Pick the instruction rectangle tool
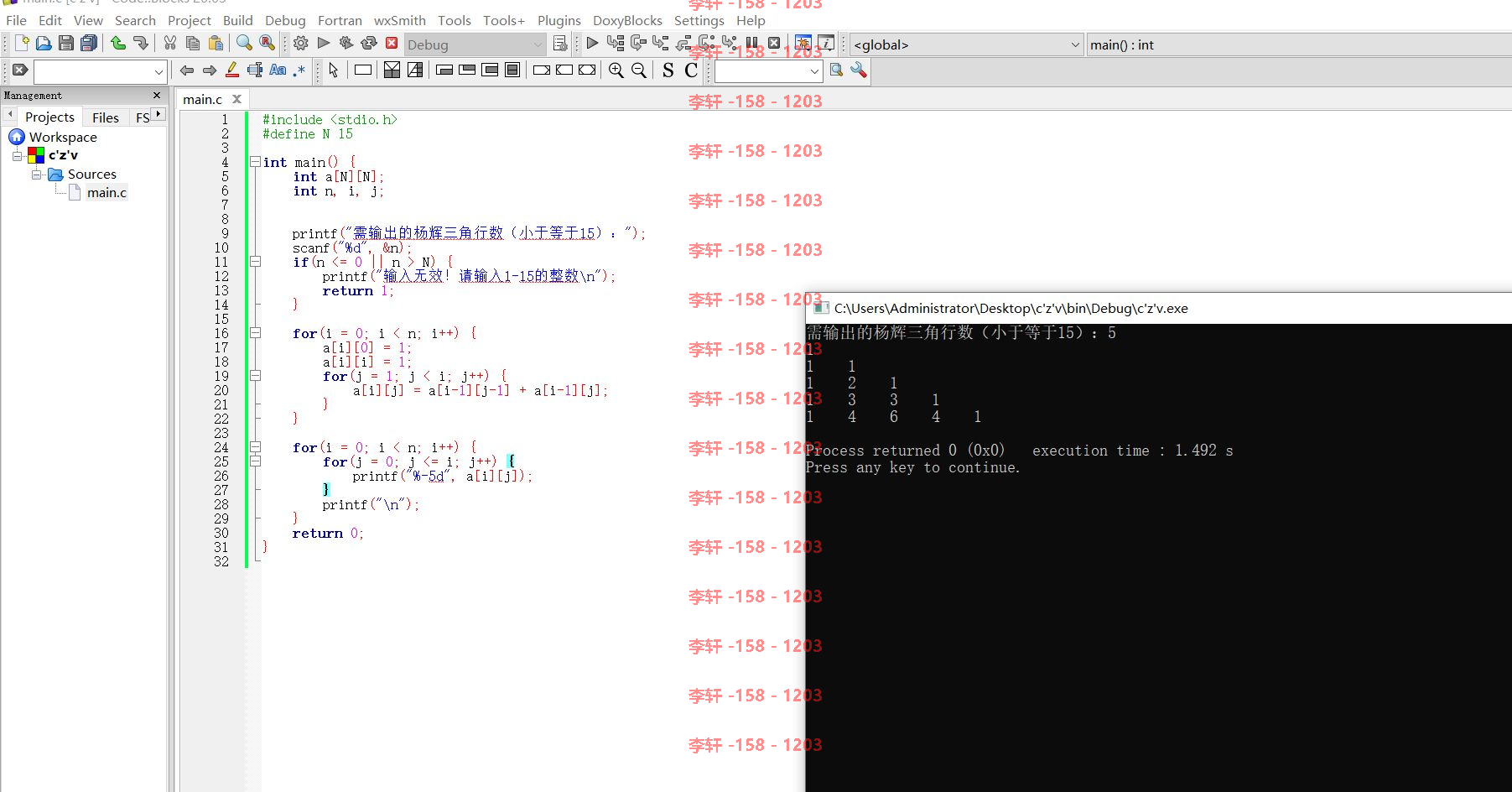1512x792 pixels. point(363,70)
